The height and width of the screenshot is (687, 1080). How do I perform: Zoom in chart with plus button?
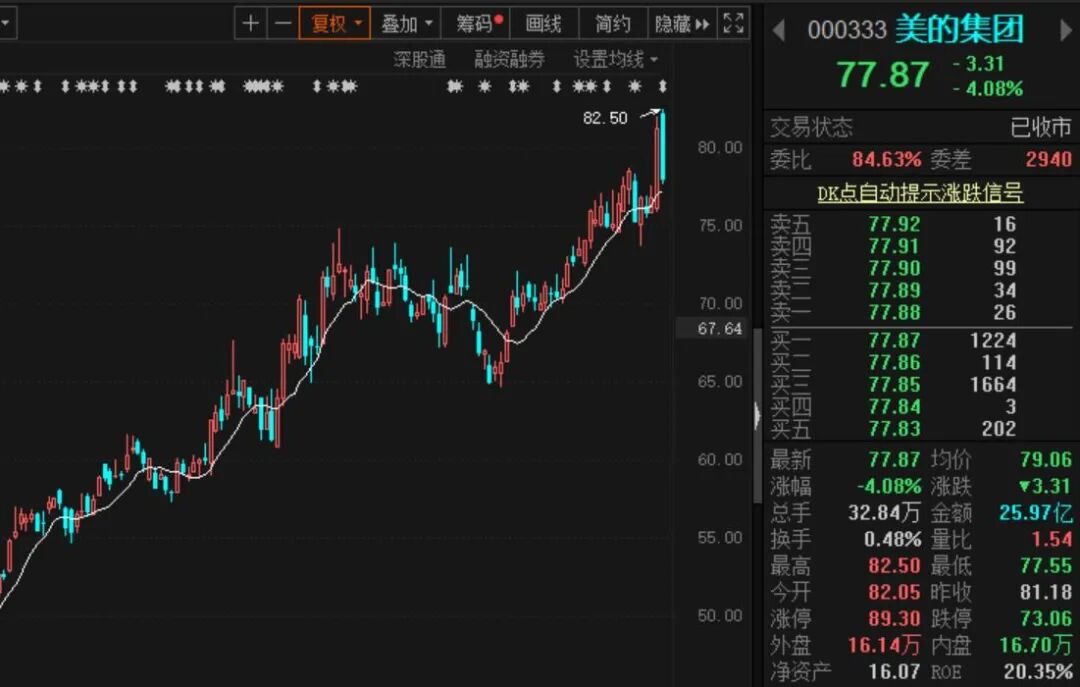click(251, 23)
